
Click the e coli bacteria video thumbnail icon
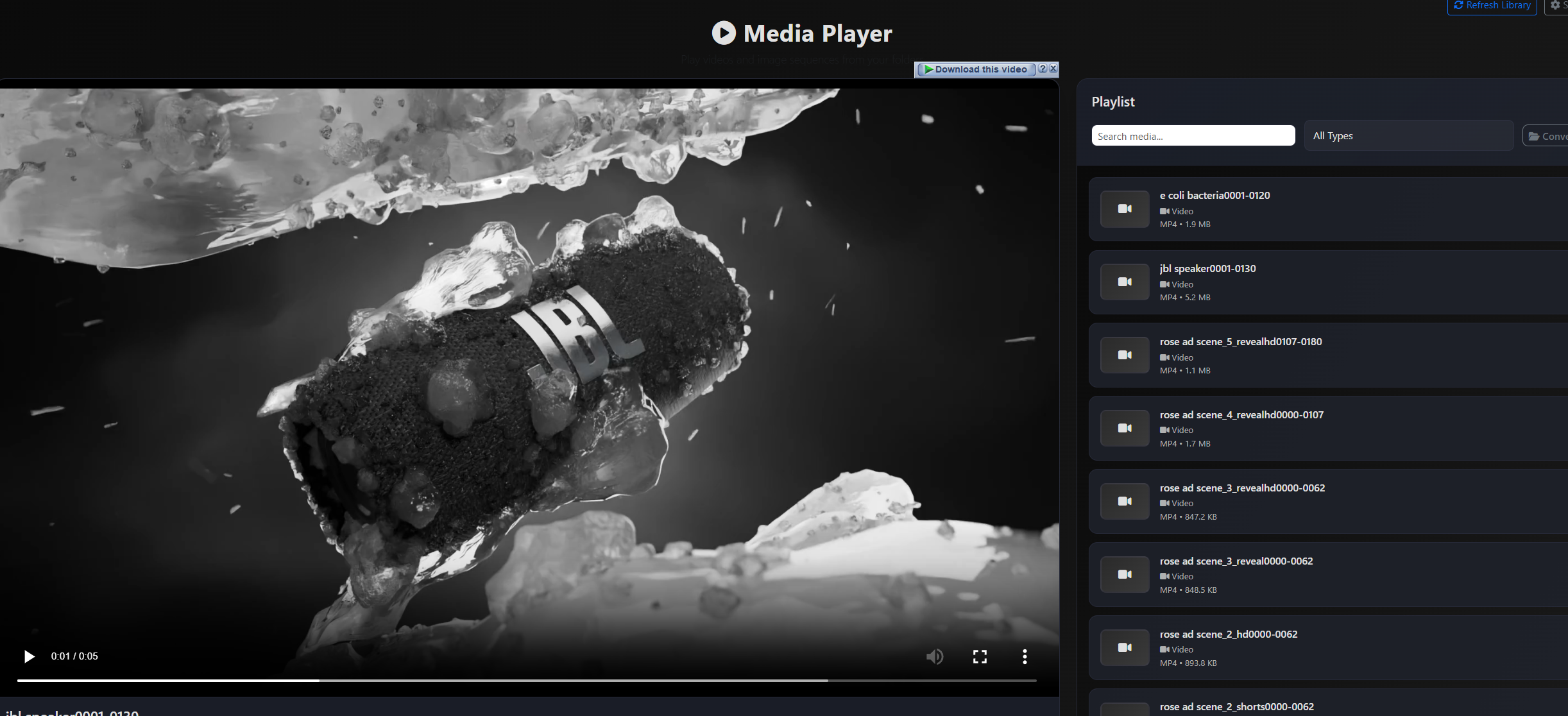[1124, 209]
